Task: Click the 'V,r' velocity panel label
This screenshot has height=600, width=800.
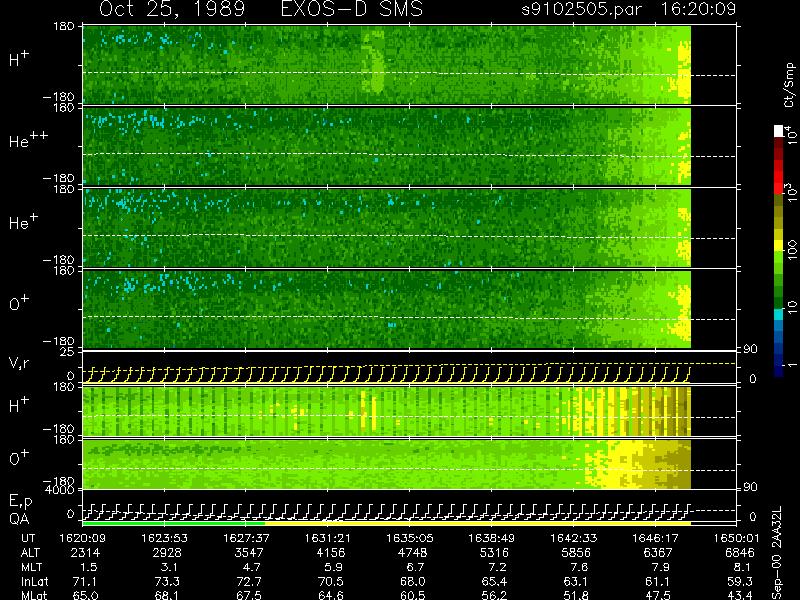Action: pyautogui.click(x=19, y=364)
